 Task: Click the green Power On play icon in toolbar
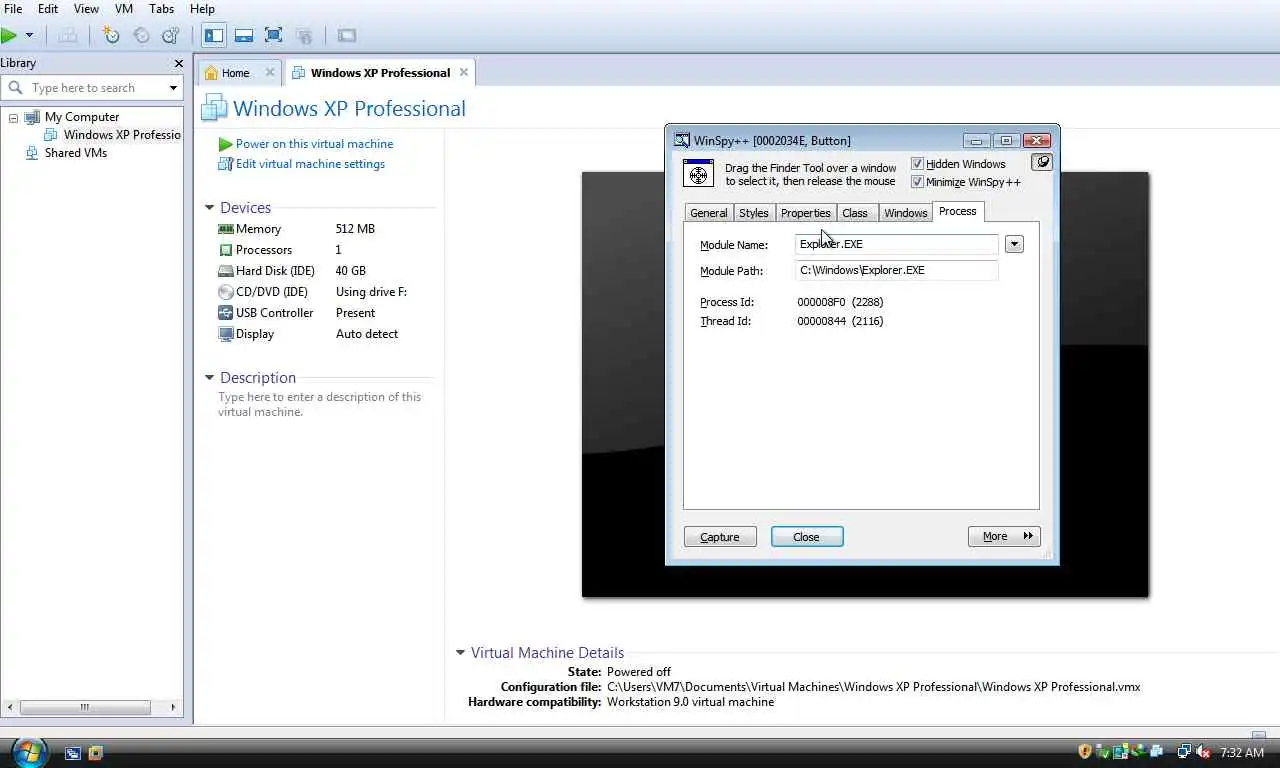pos(9,35)
